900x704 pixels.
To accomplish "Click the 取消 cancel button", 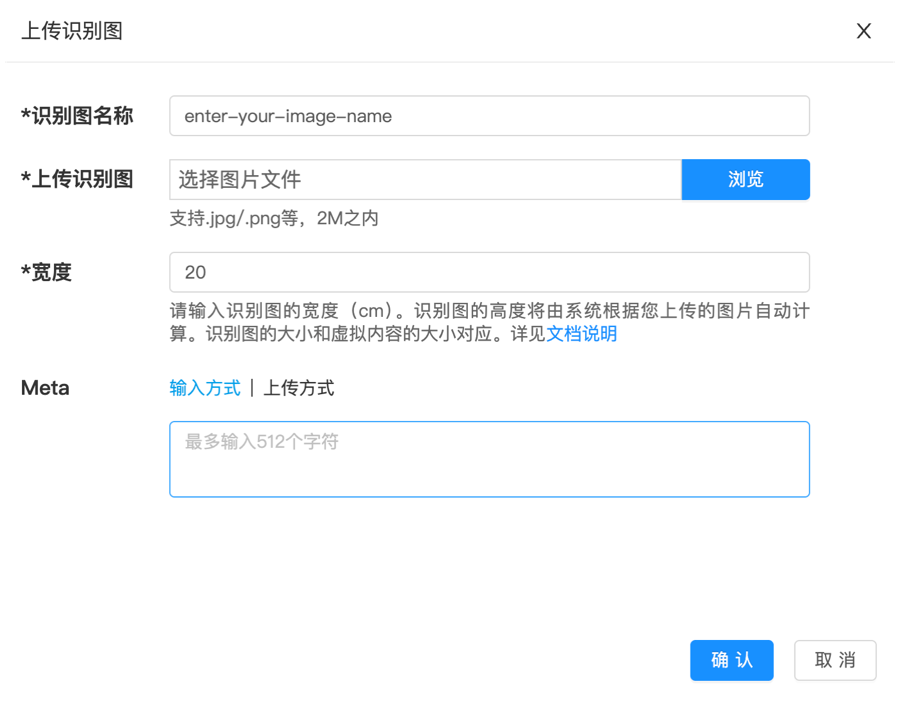I will (x=835, y=661).
